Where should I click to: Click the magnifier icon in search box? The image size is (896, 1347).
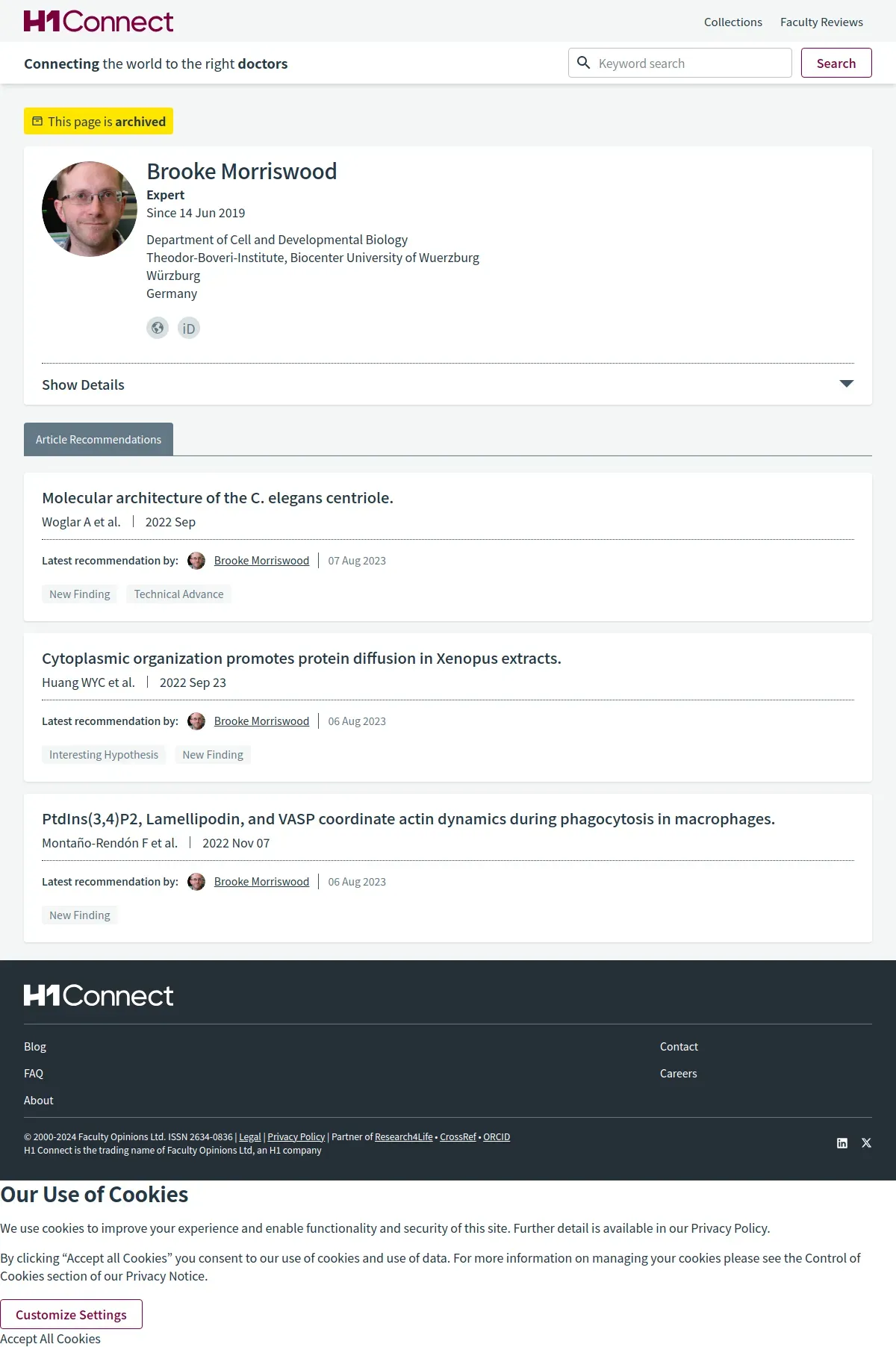pyautogui.click(x=584, y=63)
